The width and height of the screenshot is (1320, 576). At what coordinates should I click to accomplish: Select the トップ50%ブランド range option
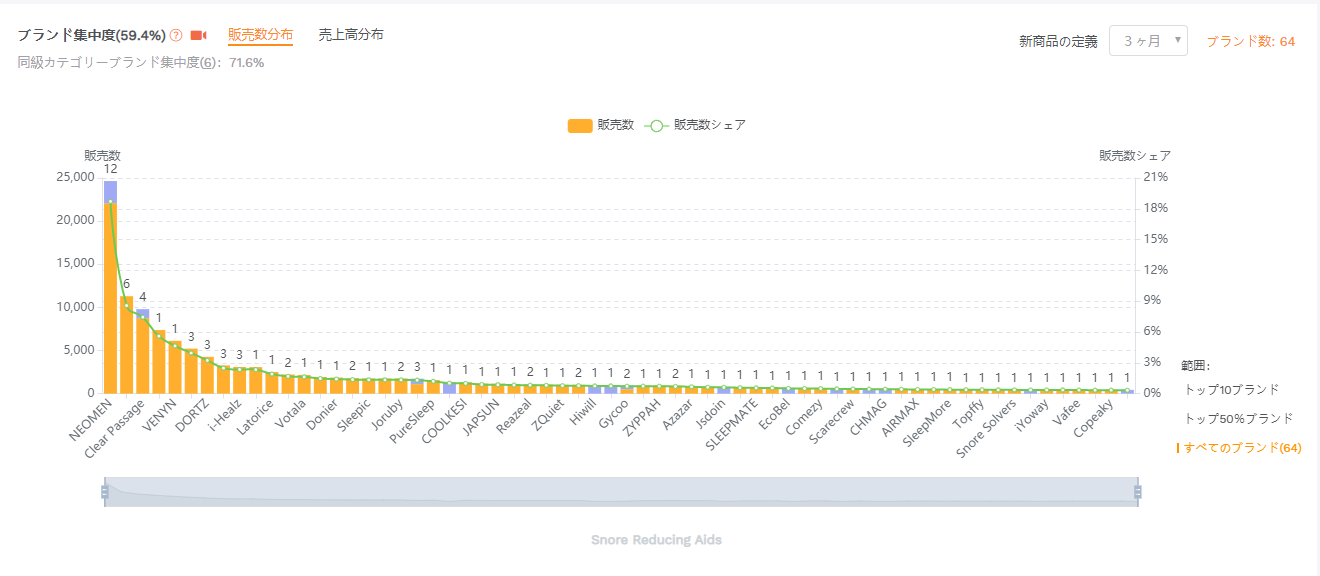point(1238,418)
